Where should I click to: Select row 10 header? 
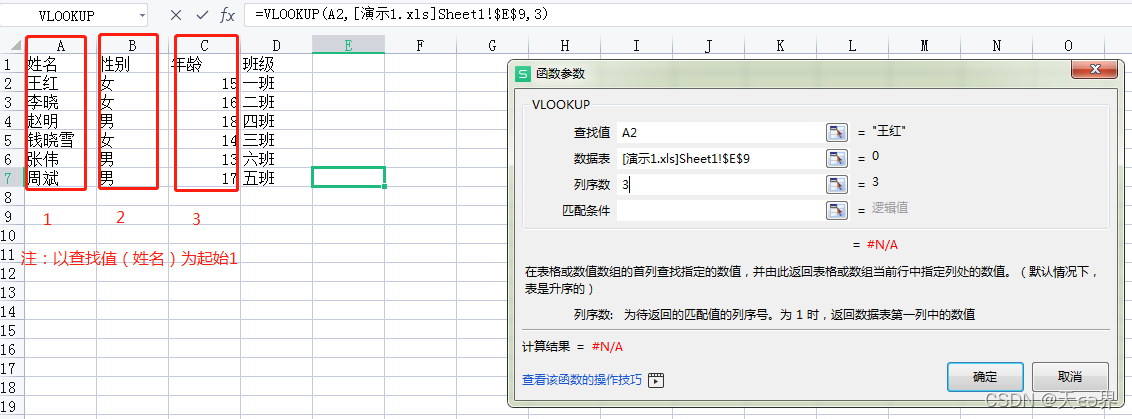(x=12, y=235)
